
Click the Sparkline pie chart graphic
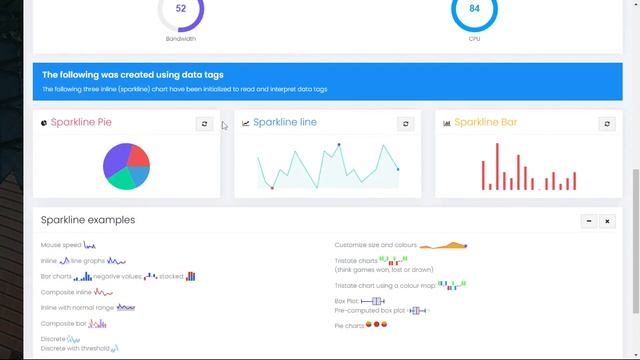pyautogui.click(x=127, y=166)
